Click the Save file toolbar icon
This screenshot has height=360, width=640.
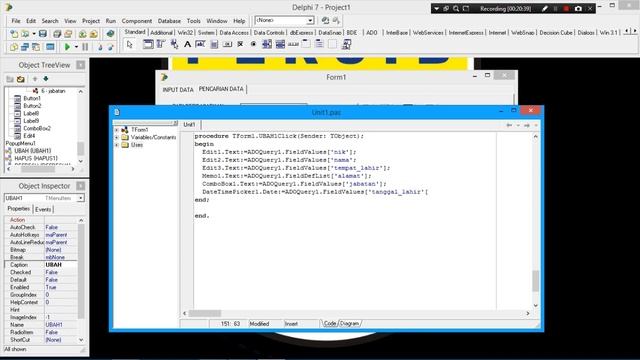pos(42,34)
